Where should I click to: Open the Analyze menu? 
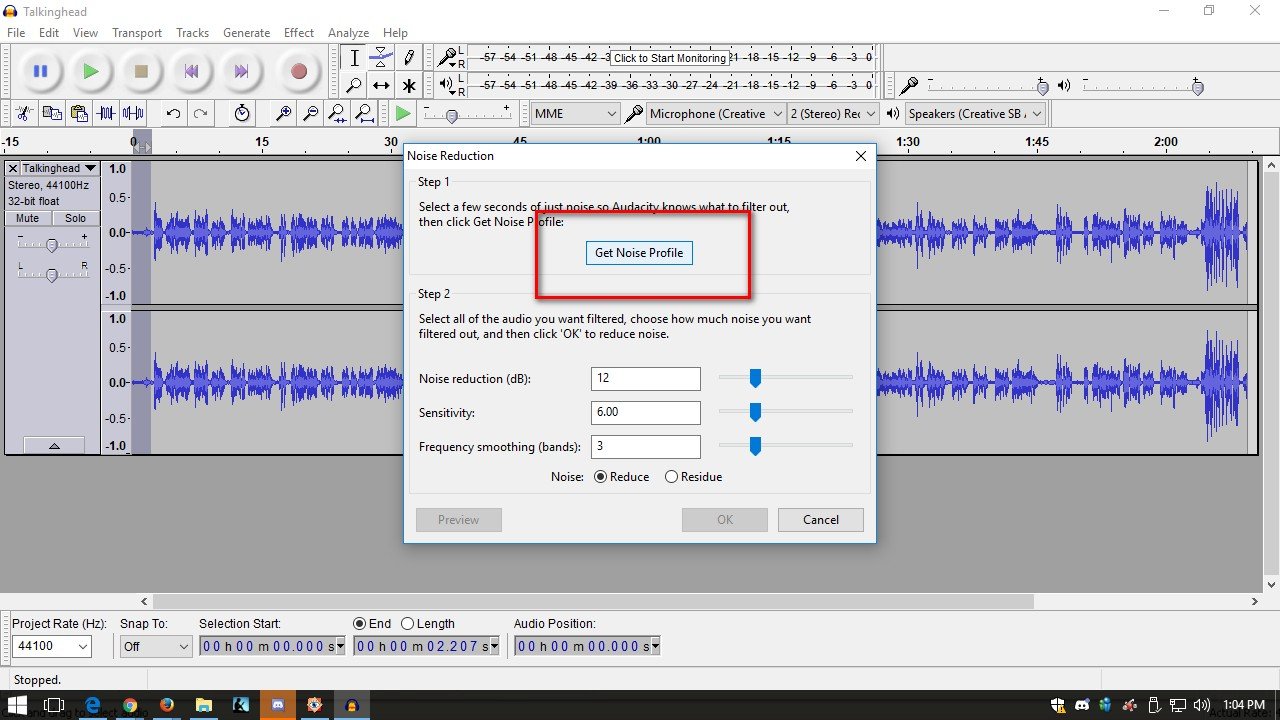click(x=348, y=33)
